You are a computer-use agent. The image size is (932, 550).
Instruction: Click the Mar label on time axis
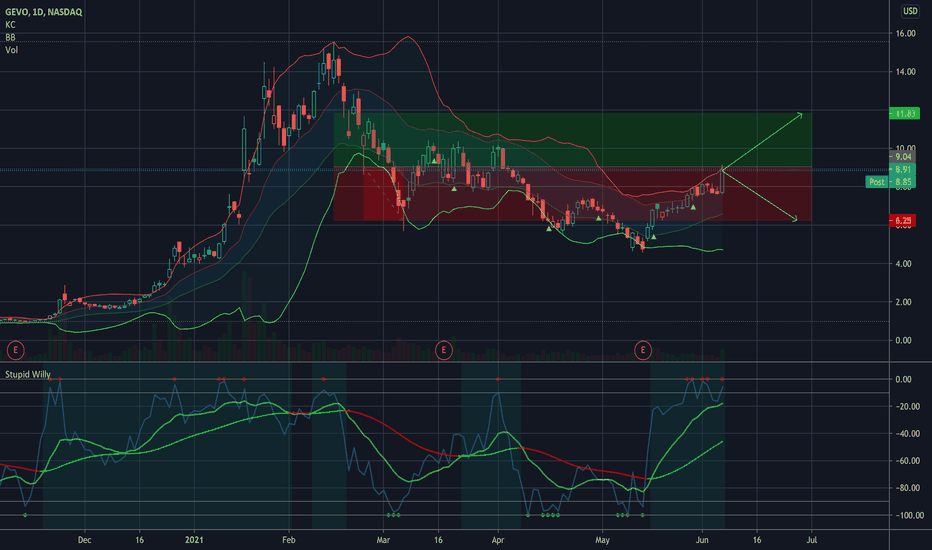pyautogui.click(x=383, y=540)
